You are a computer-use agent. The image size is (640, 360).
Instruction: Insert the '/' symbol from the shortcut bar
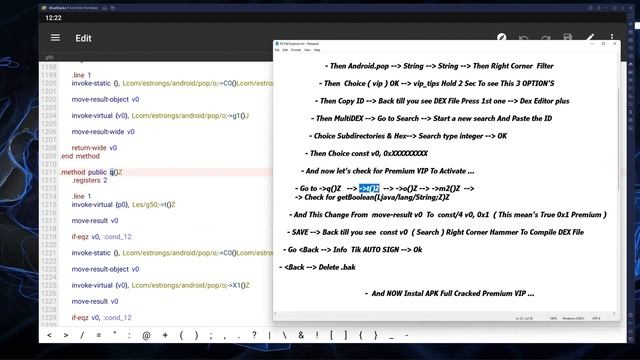pyautogui.click(x=82, y=335)
